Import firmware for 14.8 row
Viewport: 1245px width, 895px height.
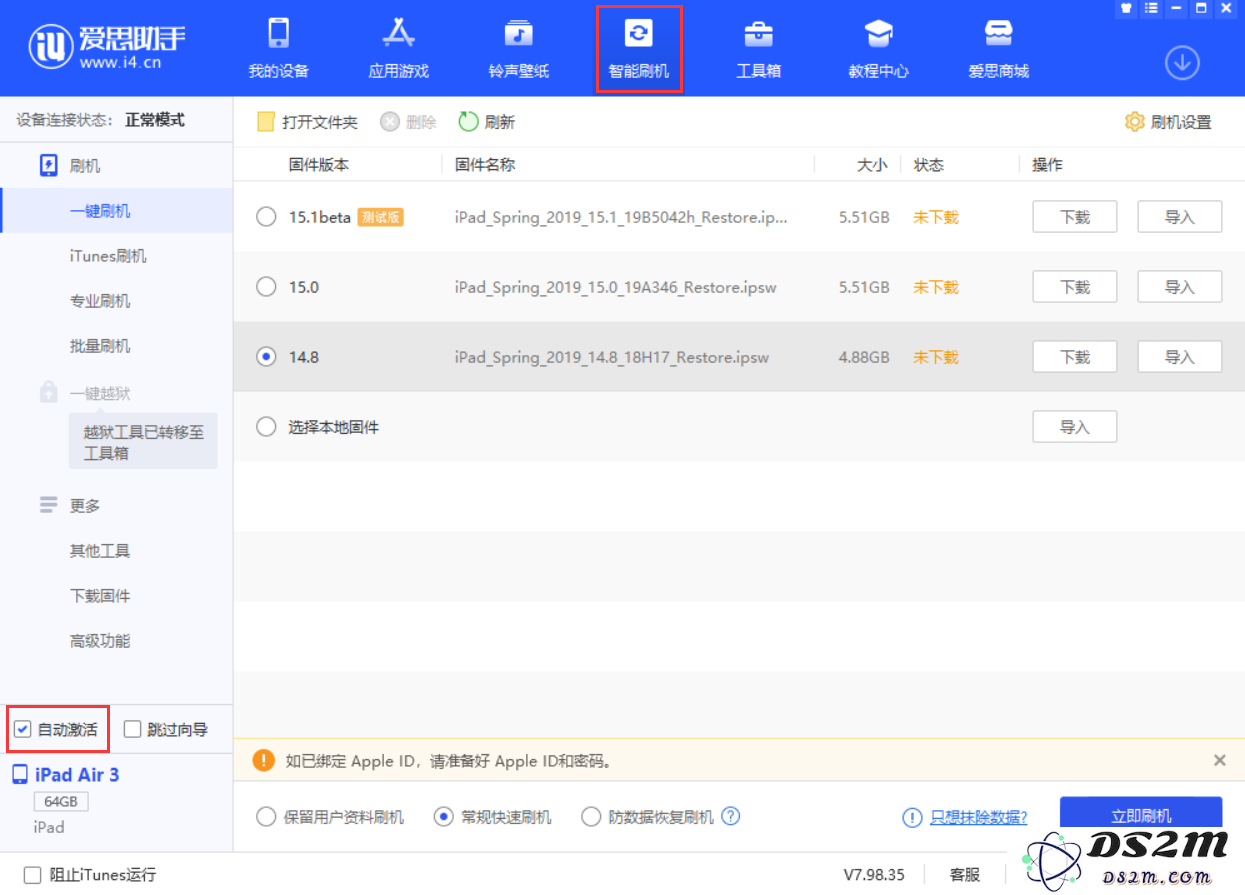(1180, 357)
